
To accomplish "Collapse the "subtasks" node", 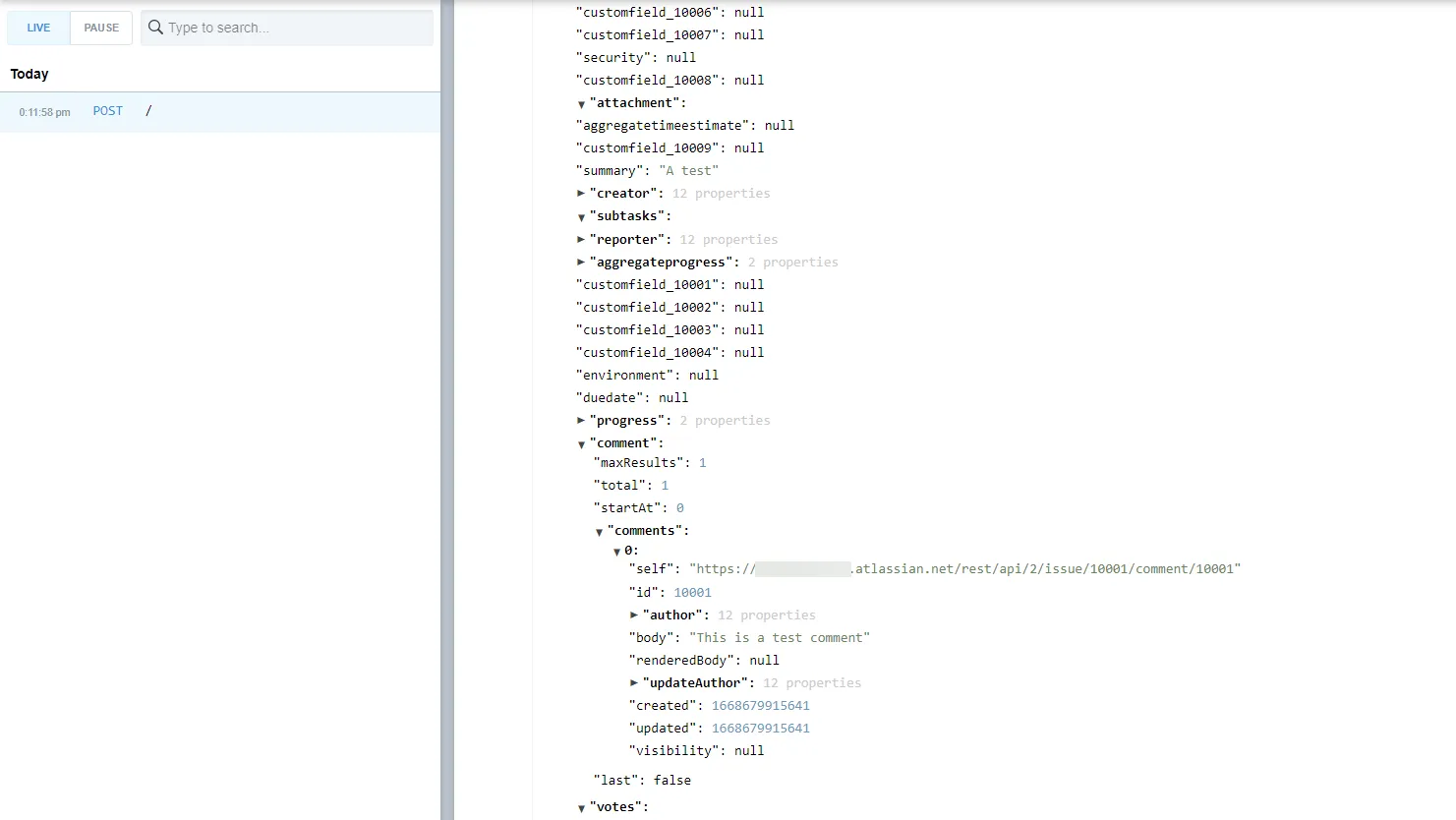I will tap(581, 216).
